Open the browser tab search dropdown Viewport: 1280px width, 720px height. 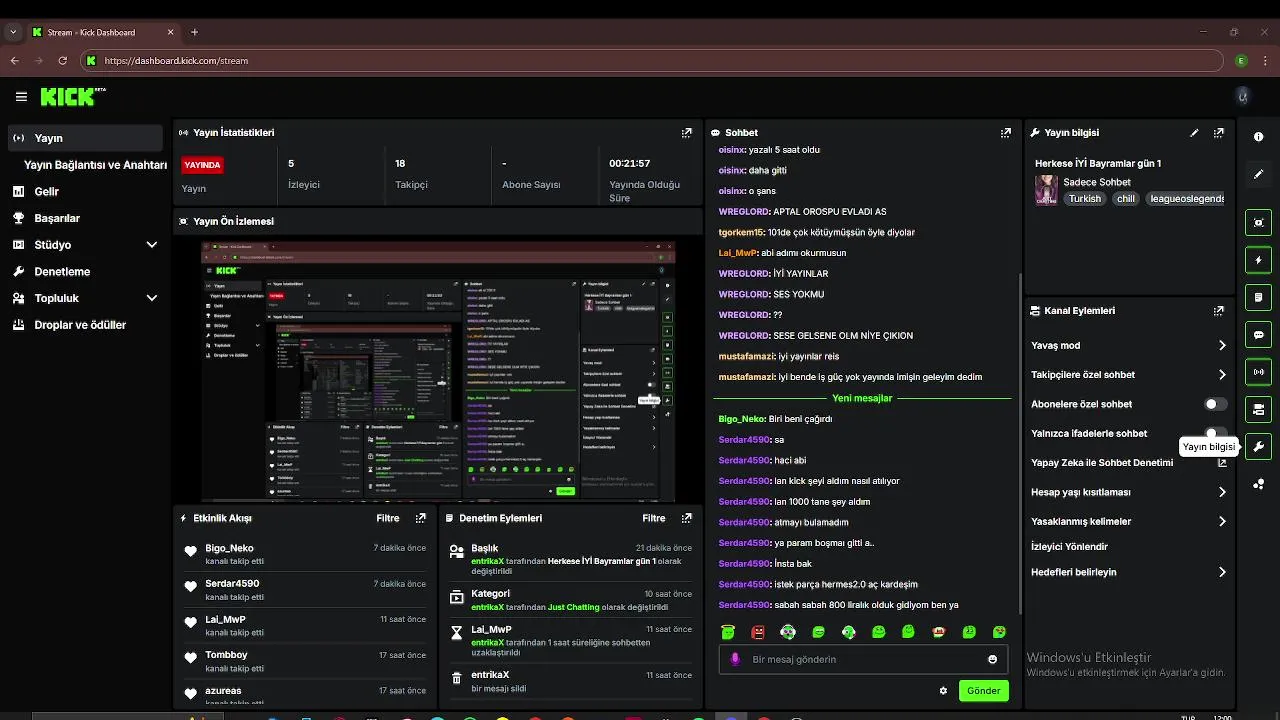13,32
